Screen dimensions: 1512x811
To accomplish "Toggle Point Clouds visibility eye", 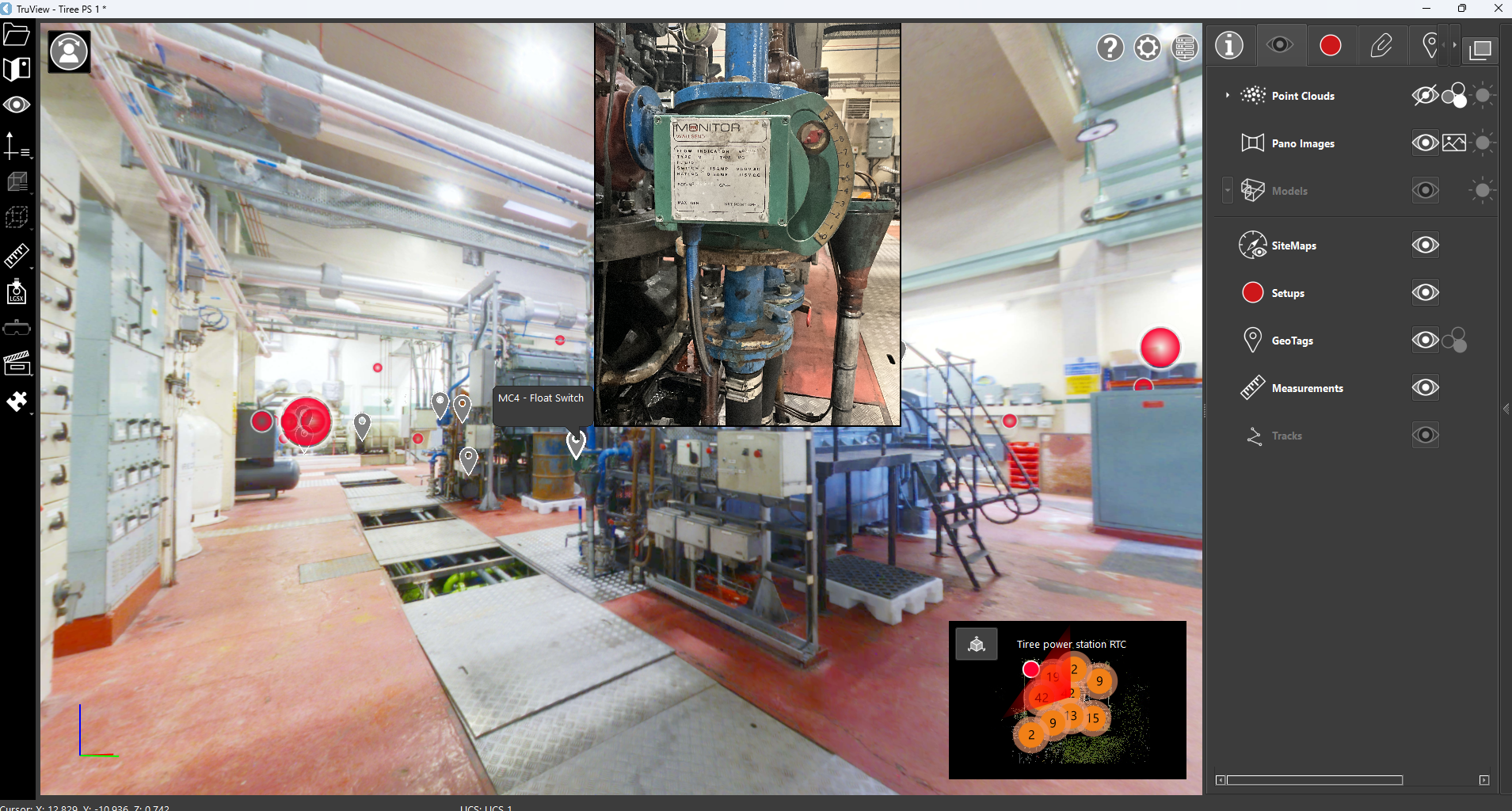I will click(x=1425, y=96).
